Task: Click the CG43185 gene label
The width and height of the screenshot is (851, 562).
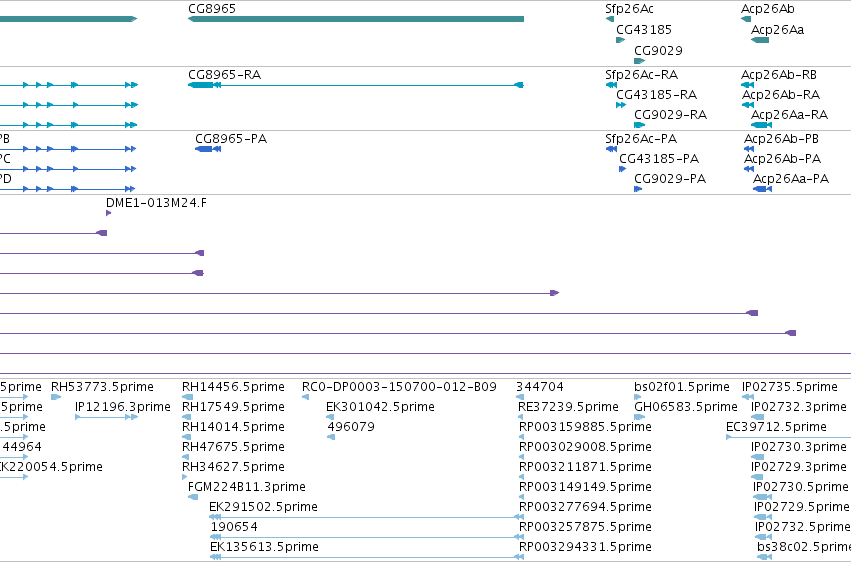Action: [644, 30]
